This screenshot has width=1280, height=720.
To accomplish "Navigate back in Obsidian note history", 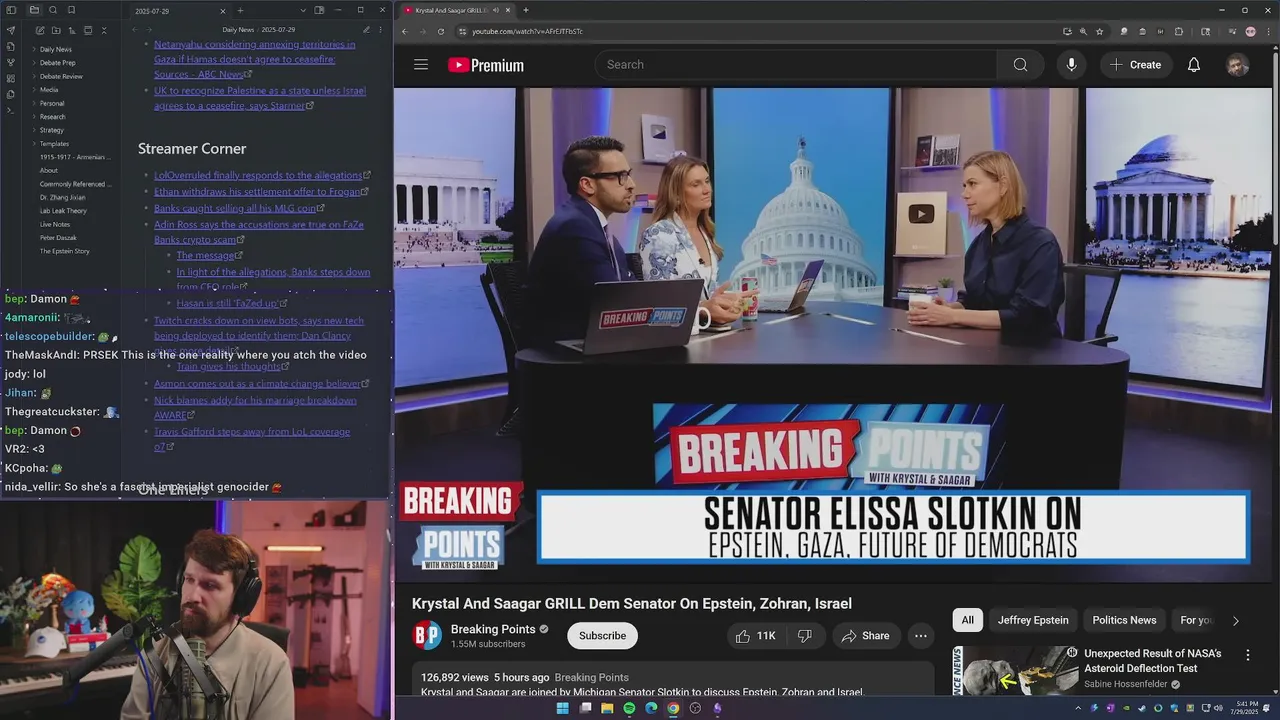I will point(134,30).
